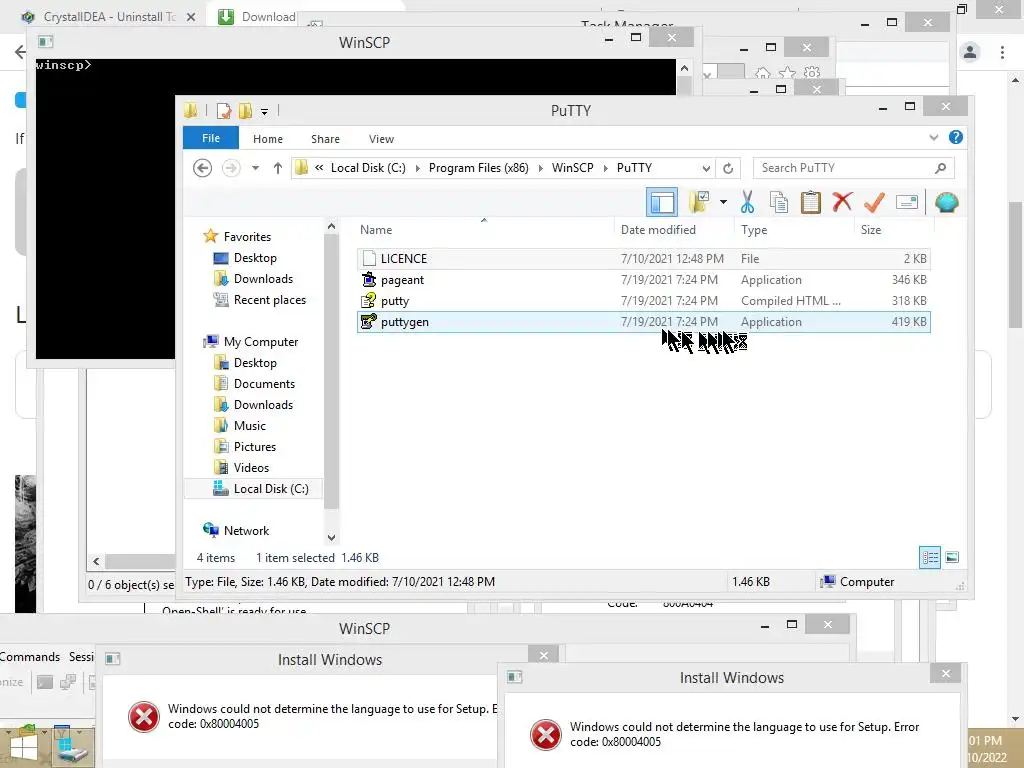
Task: Select the puttygen application file
Action: [x=643, y=321]
